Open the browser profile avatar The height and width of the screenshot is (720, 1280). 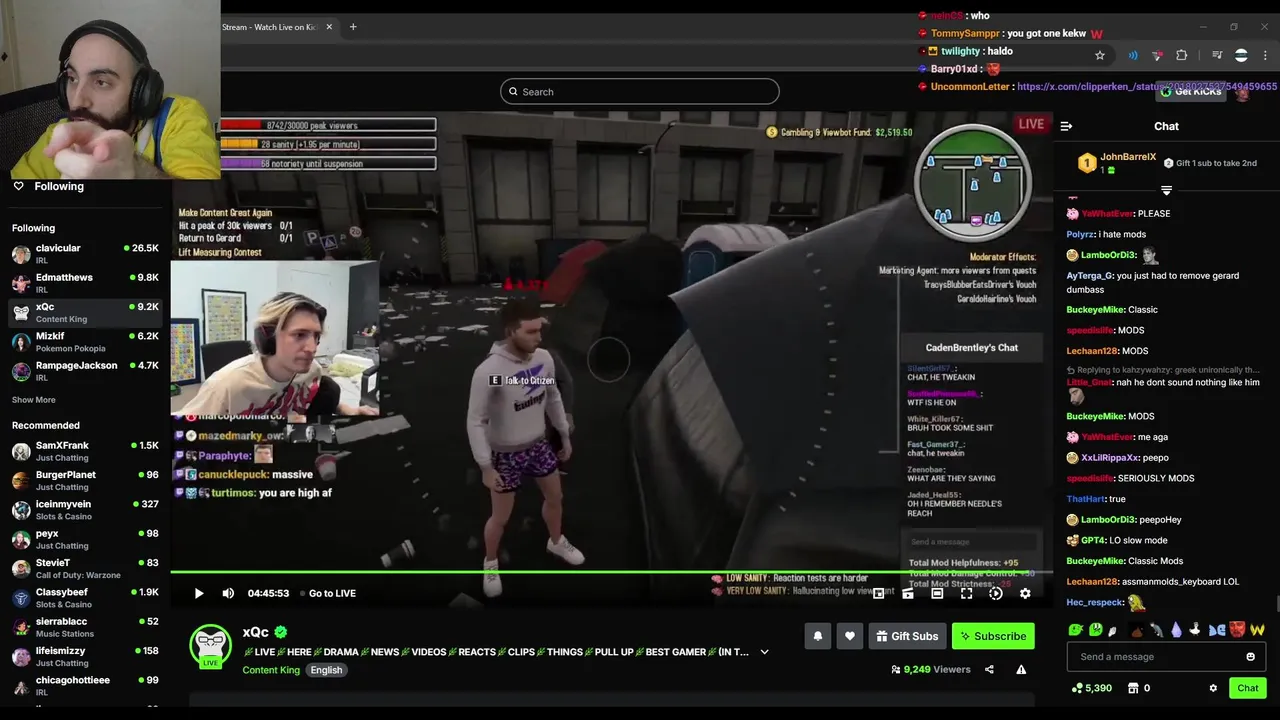point(1241,56)
